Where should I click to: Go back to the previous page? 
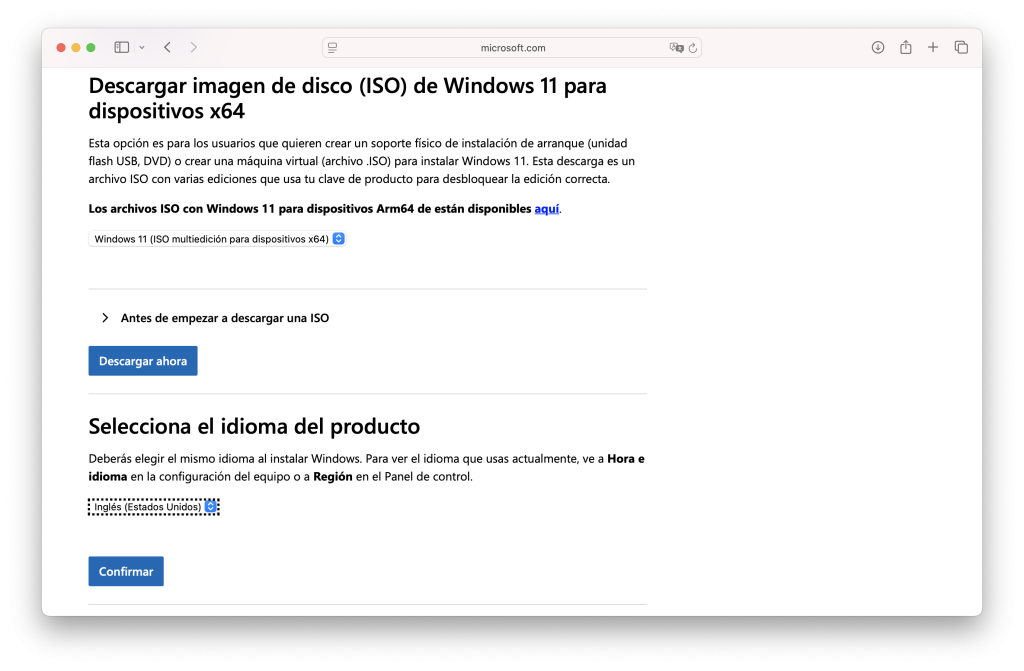tap(167, 47)
